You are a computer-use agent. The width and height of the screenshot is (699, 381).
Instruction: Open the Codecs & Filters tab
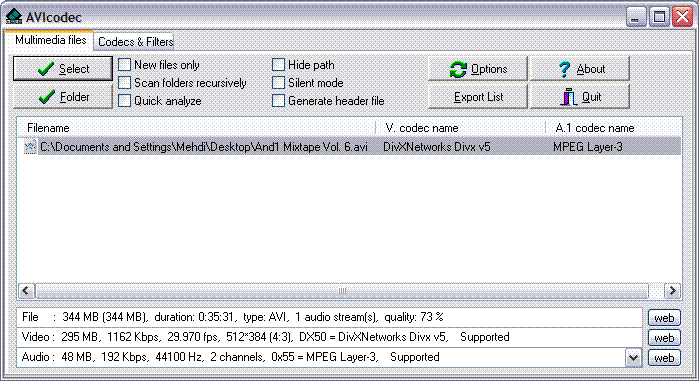coord(135,41)
